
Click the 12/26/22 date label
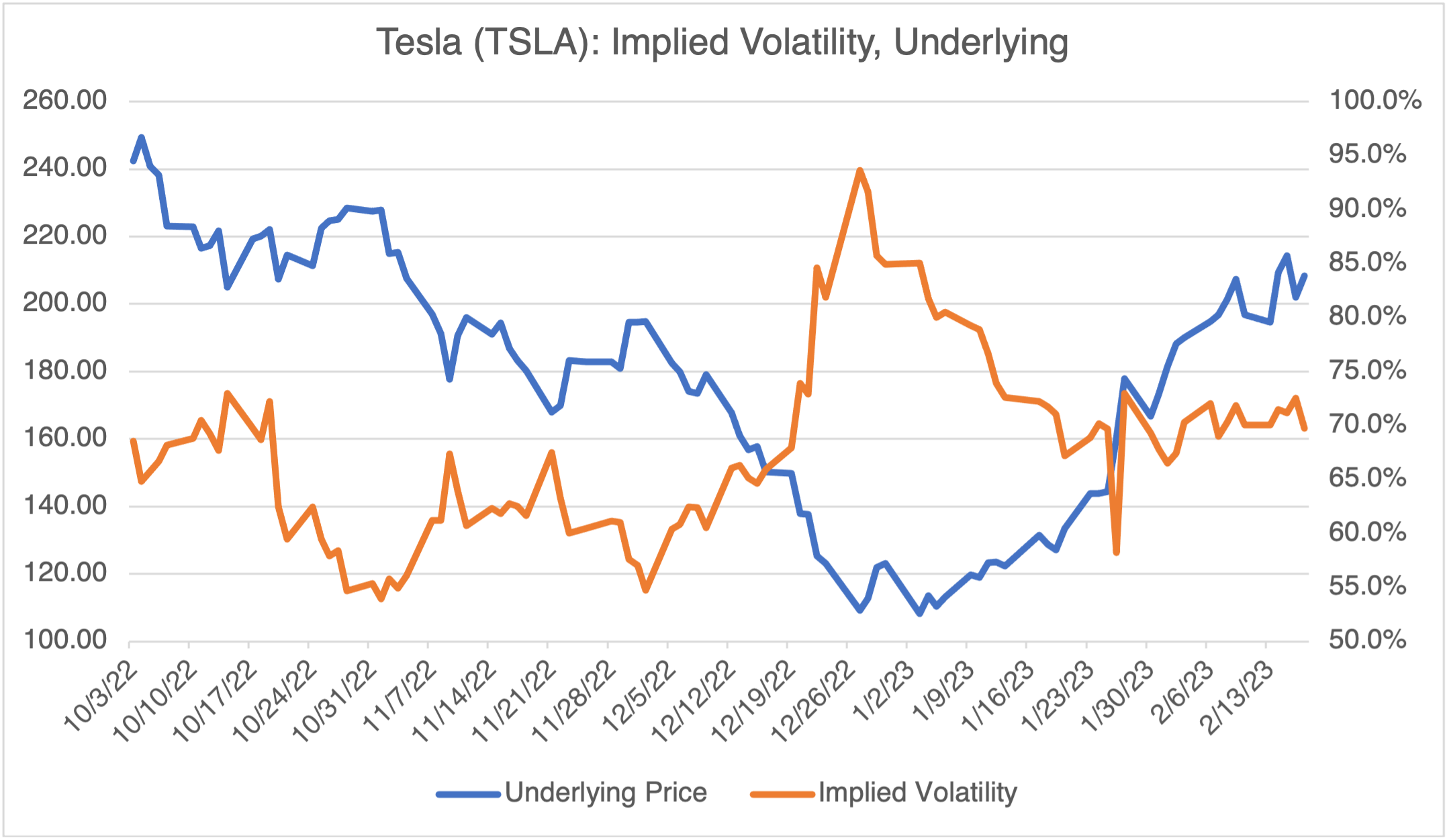[813, 702]
